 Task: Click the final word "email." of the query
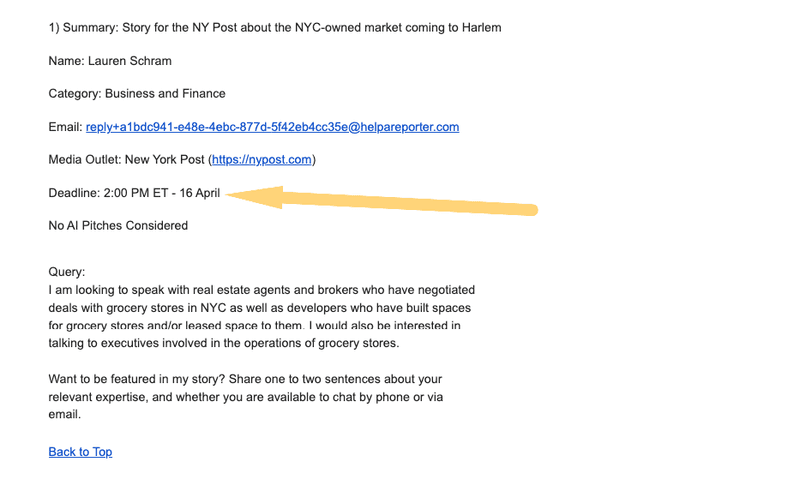tap(65, 415)
